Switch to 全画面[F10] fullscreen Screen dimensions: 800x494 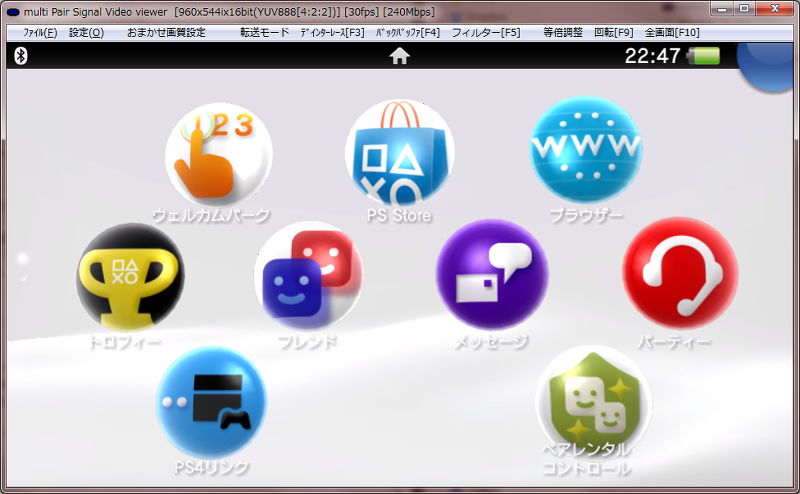pyautogui.click(x=672, y=33)
